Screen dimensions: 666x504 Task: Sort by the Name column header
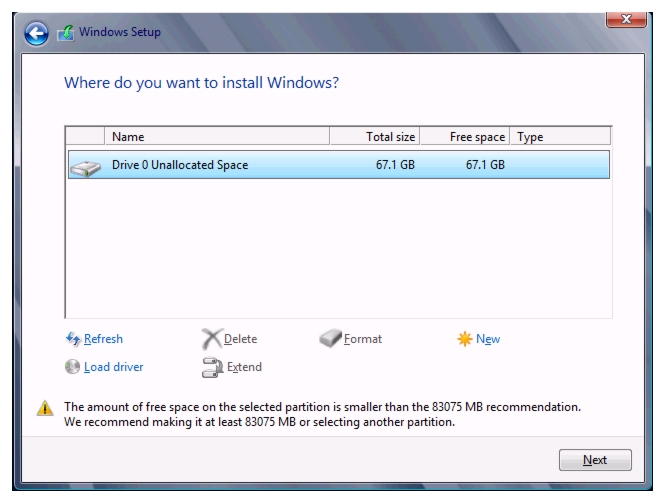(x=217, y=137)
